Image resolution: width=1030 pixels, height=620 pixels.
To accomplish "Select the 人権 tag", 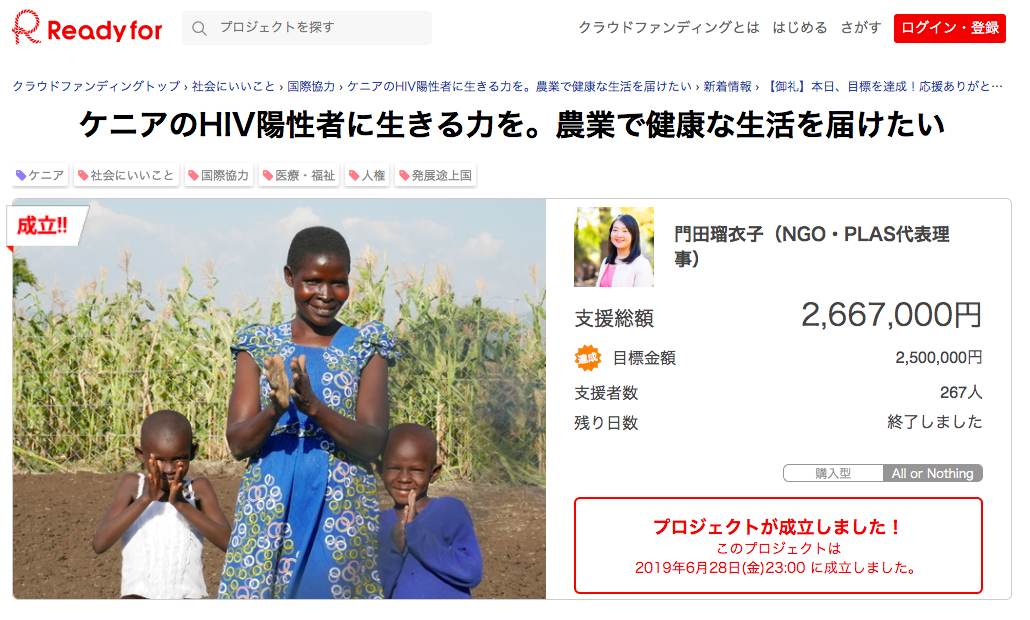I will (x=367, y=175).
